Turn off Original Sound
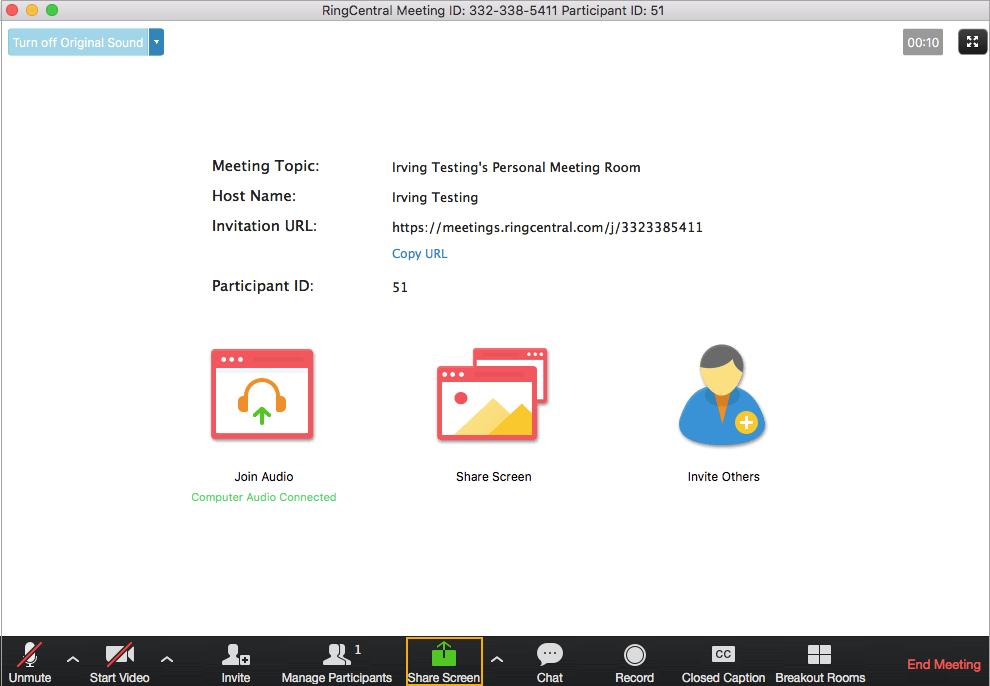Image resolution: width=990 pixels, height=686 pixels. (78, 42)
